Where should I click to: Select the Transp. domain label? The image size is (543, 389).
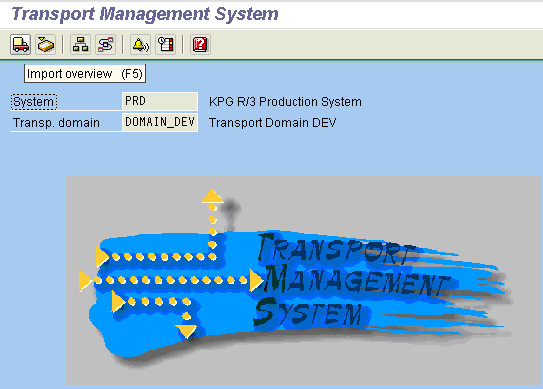(x=56, y=123)
